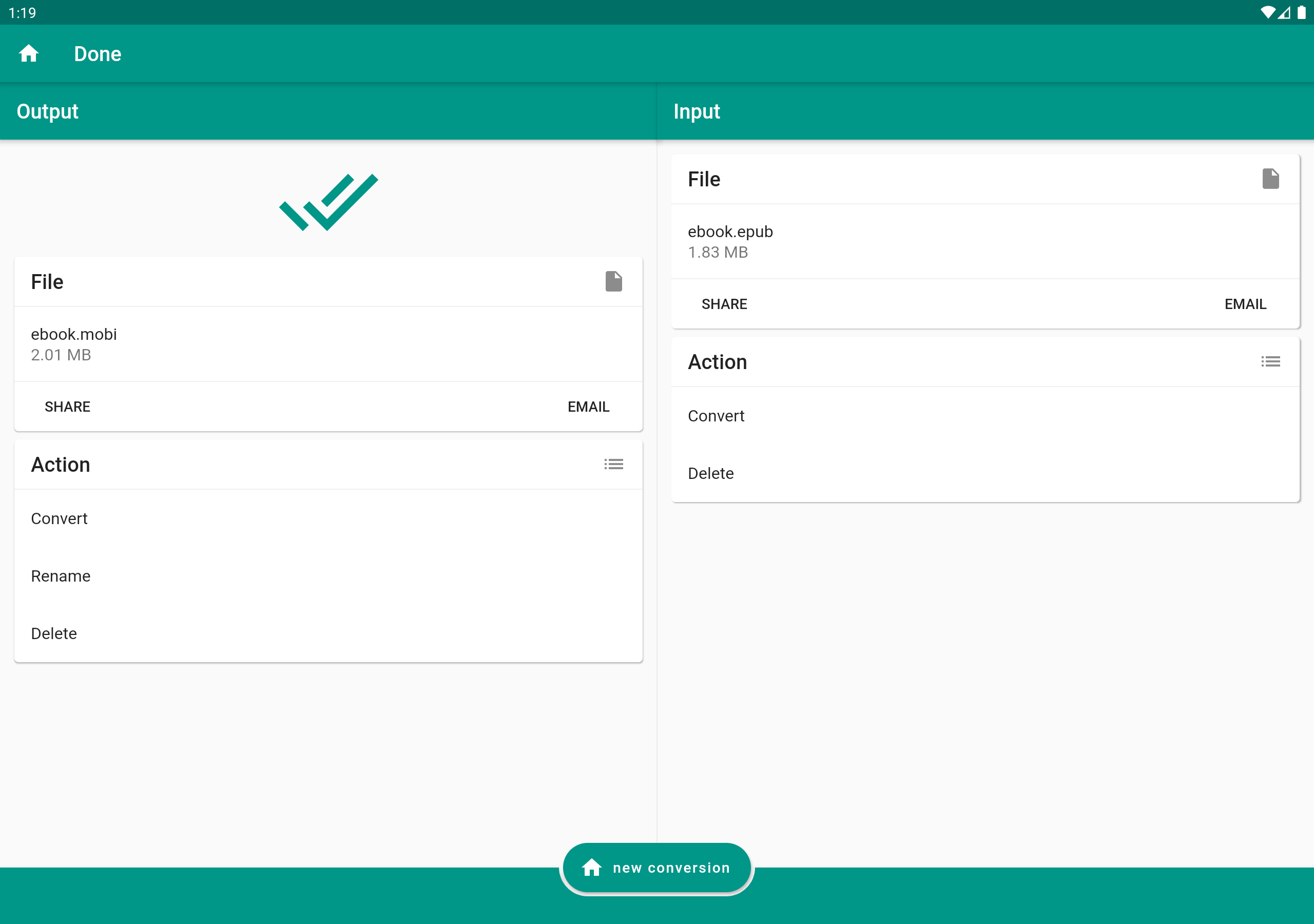The image size is (1314, 924).
Task: Select Convert in the output Action list
Action: [x=60, y=518]
